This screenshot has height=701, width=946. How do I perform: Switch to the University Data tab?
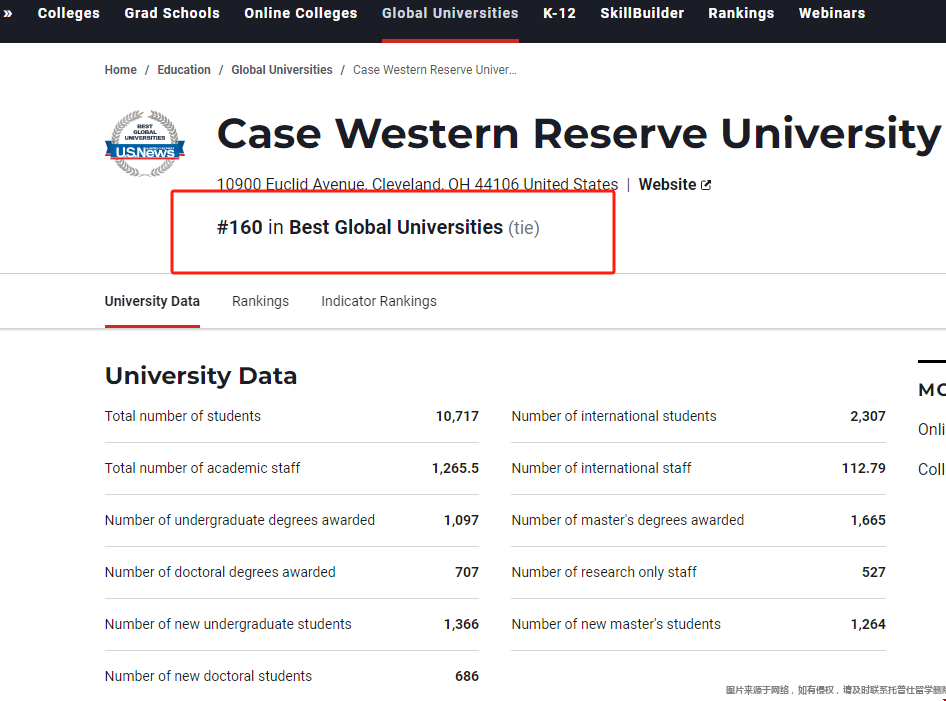click(152, 301)
